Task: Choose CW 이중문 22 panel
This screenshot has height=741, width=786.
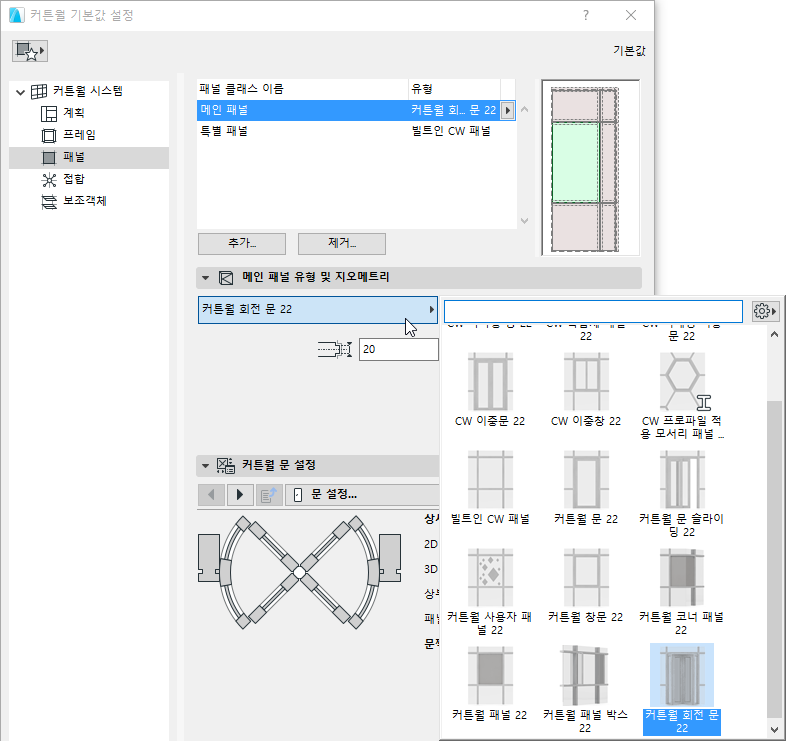Action: click(490, 390)
